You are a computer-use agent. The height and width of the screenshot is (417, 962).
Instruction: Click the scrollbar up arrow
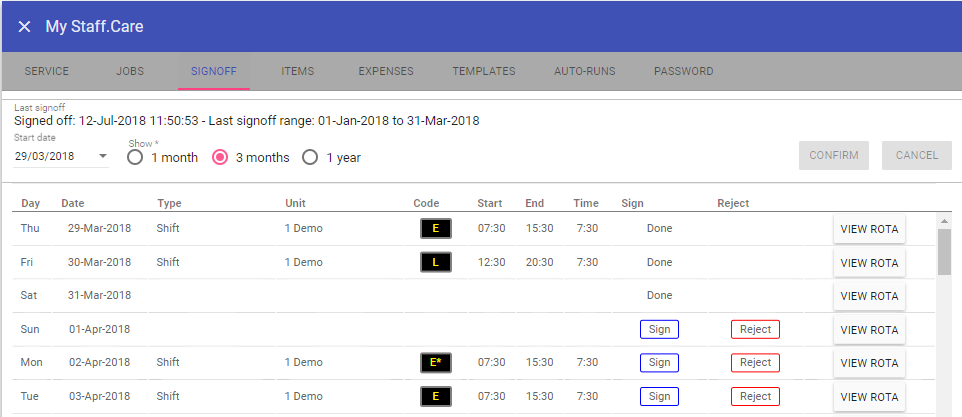point(944,220)
